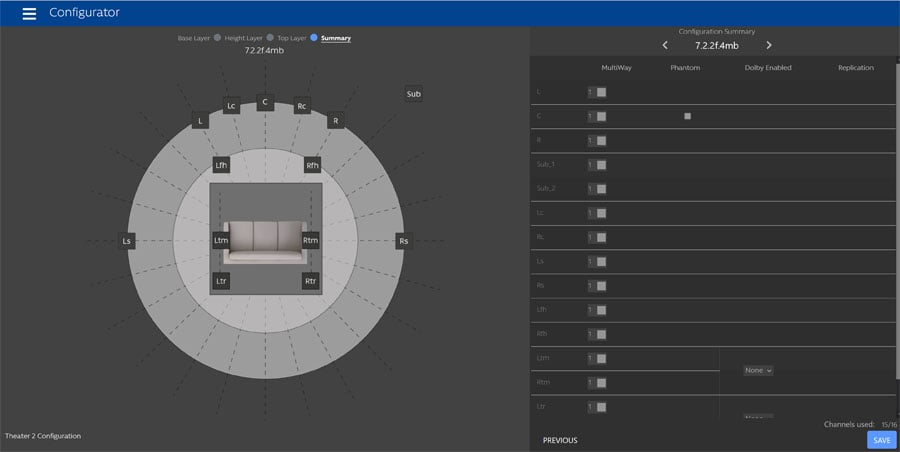The width and height of the screenshot is (900, 452).
Task: Select the Sub speaker icon
Action: tap(413, 94)
